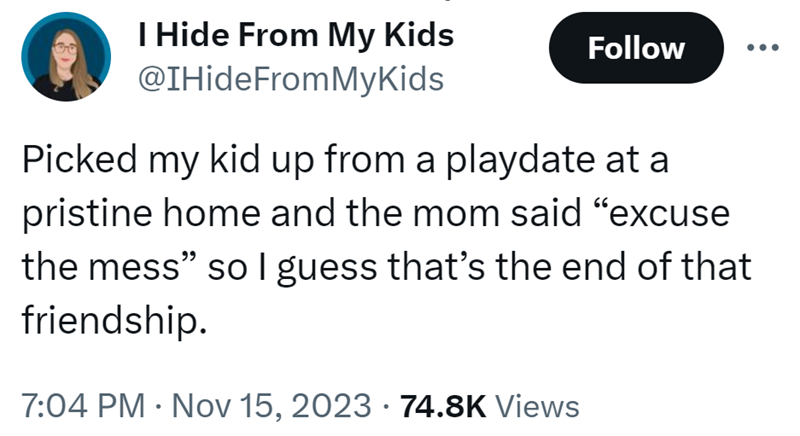Image resolution: width=800 pixels, height=436 pixels.
Task: Click the first word "Picked" in the tweet
Action: (71, 162)
